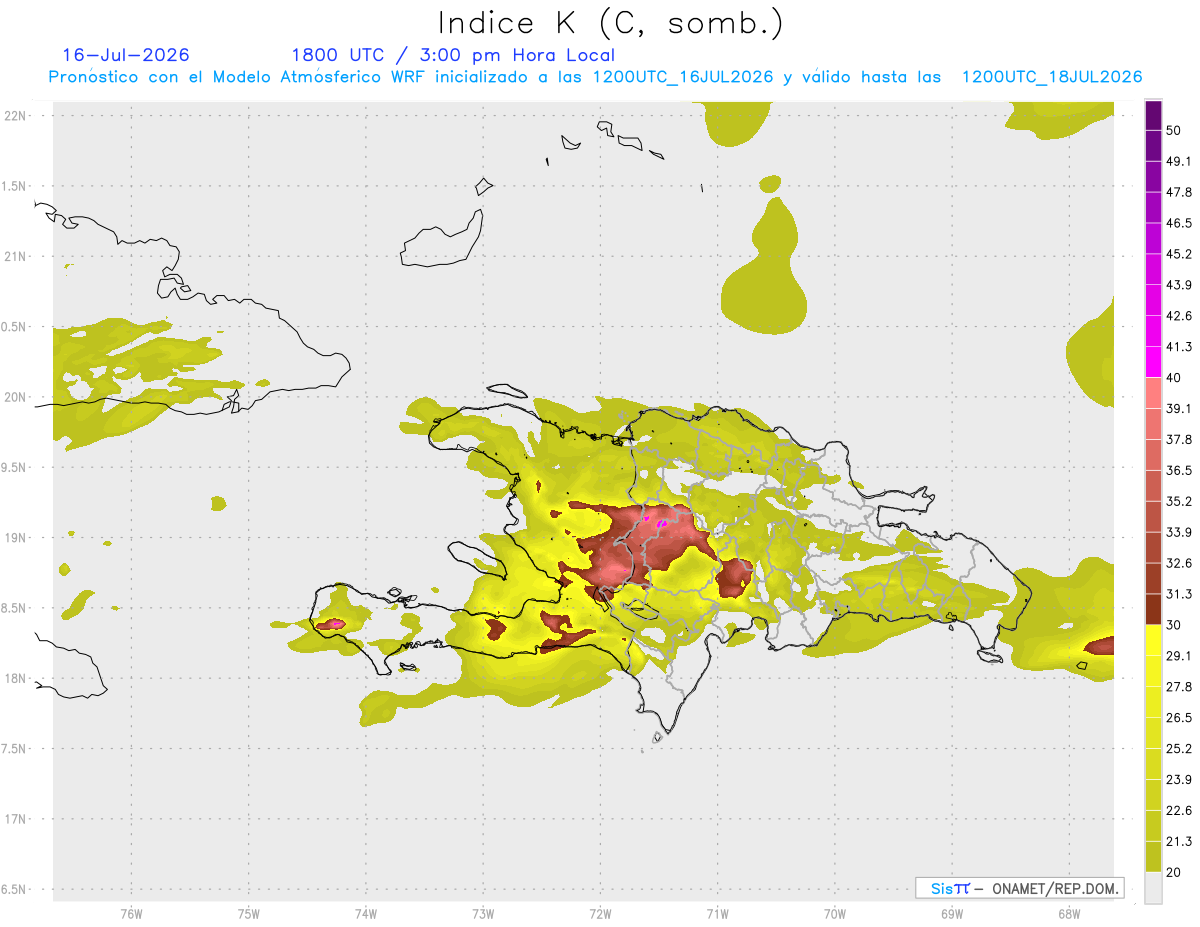
Task: Click the "68W" longitude label
Action: click(1069, 913)
